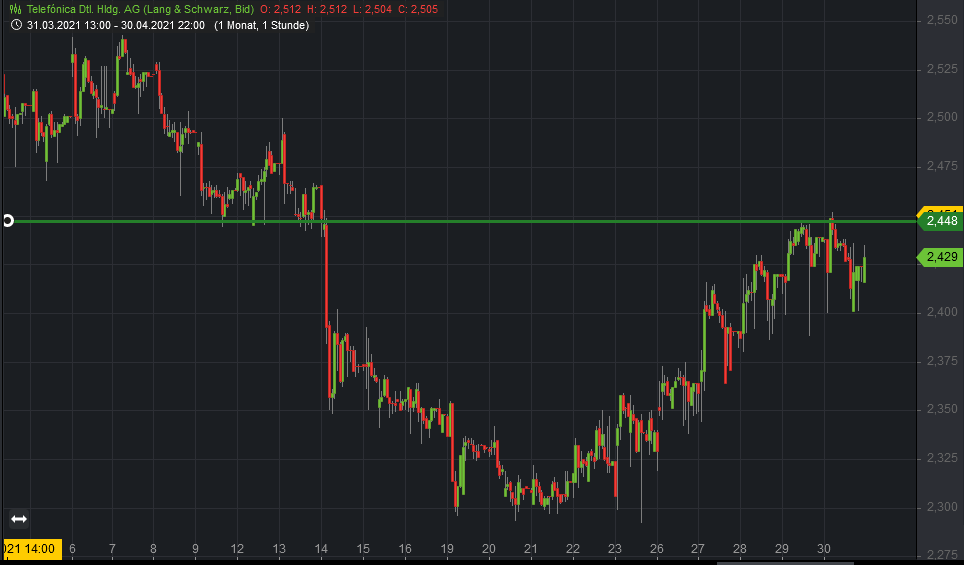Click the price axis value 2,275
The height and width of the screenshot is (565, 964).
point(942,555)
